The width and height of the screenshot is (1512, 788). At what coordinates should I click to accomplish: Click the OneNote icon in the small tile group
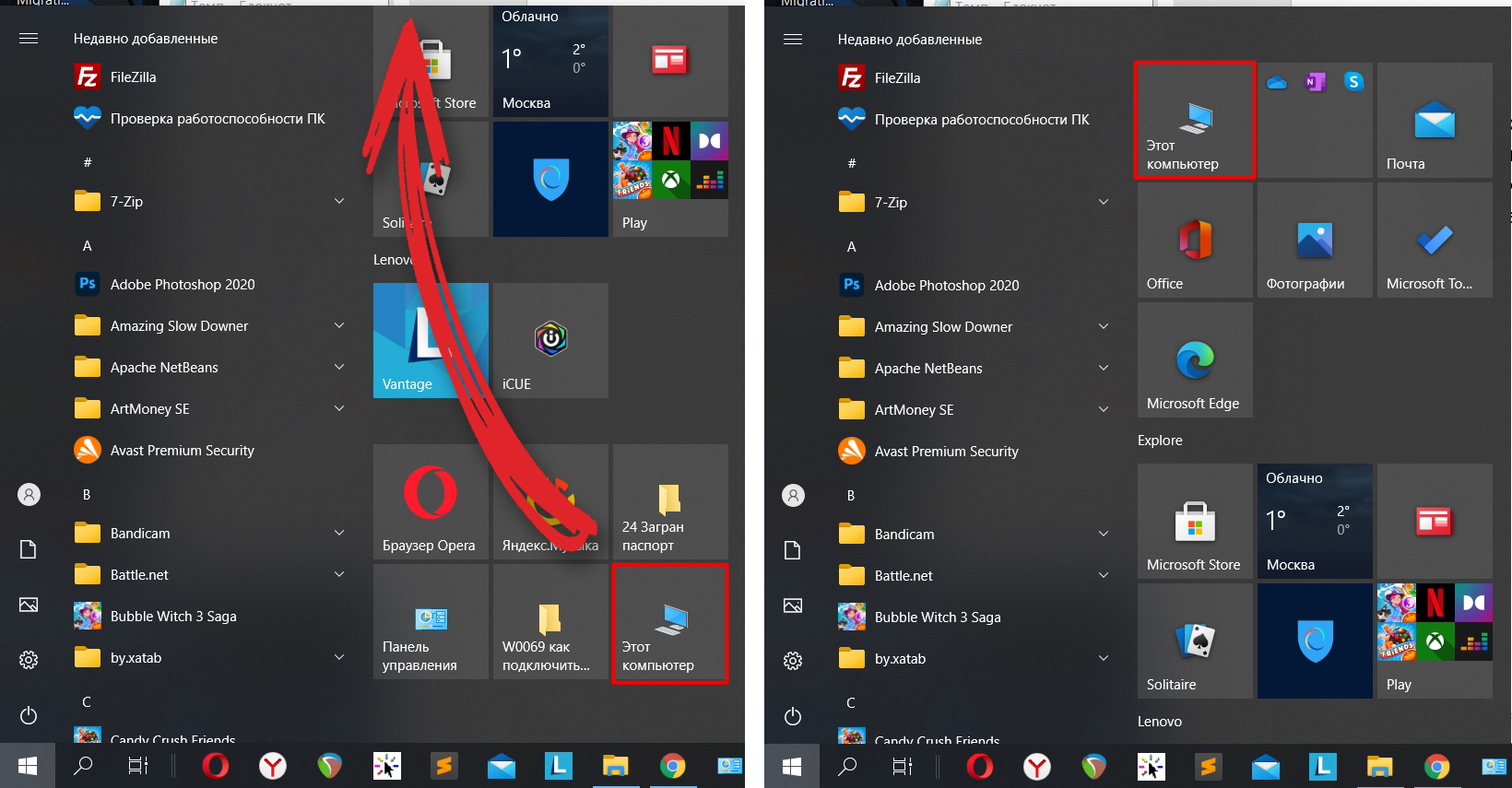[x=1316, y=82]
